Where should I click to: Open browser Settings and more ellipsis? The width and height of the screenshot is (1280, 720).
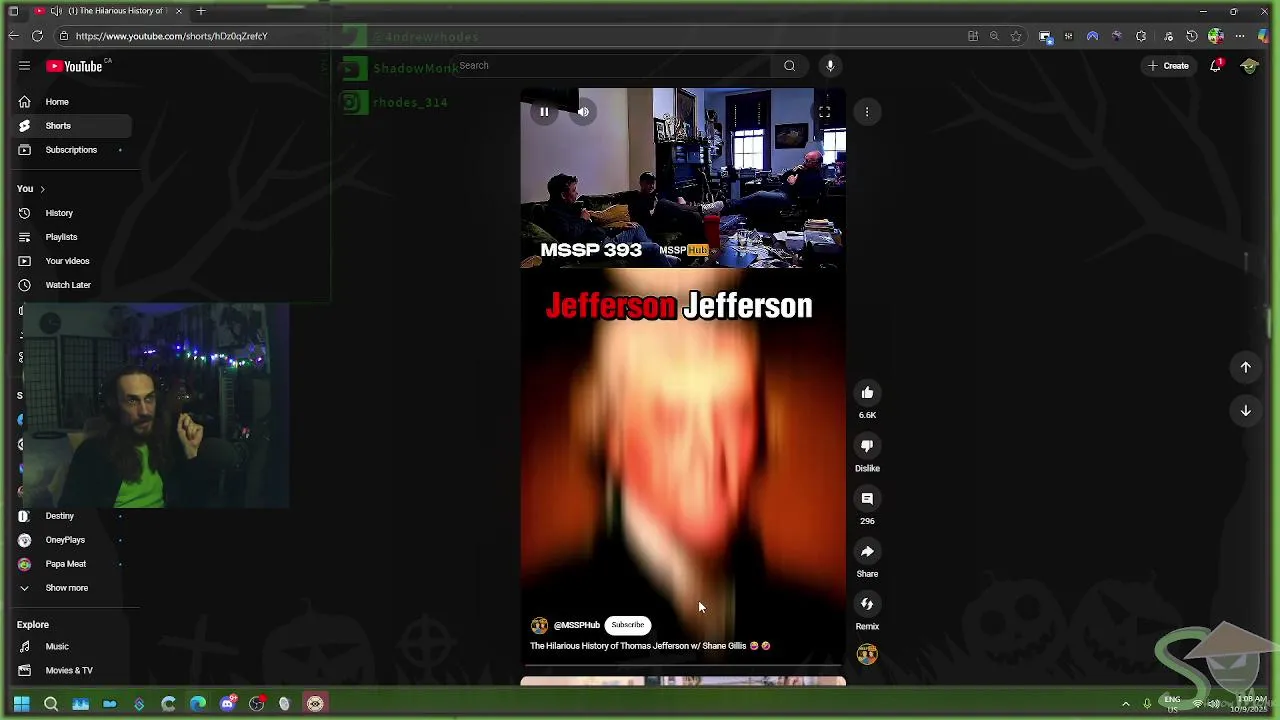1240,36
